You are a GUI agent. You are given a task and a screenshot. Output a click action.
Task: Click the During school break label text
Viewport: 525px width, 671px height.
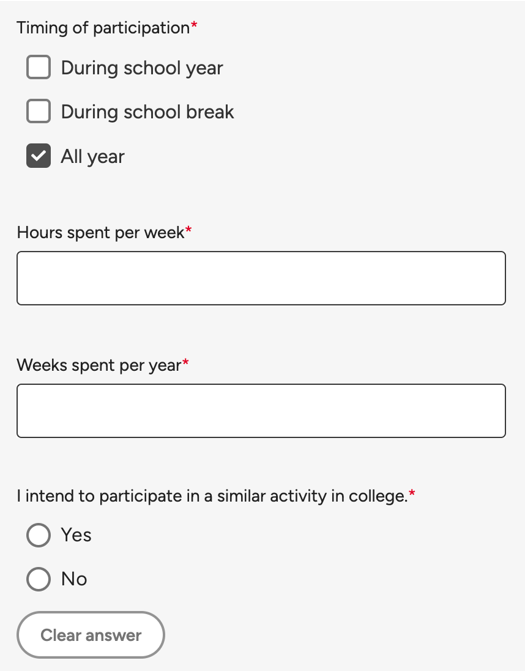tap(148, 112)
